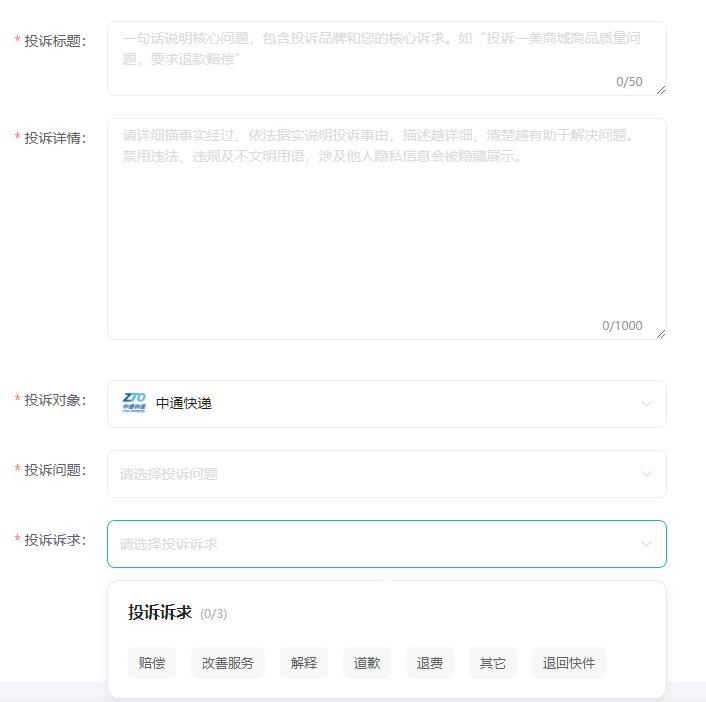Screen dimensions: 706x702
Task: Select the 道歉 tag
Action: 367,663
